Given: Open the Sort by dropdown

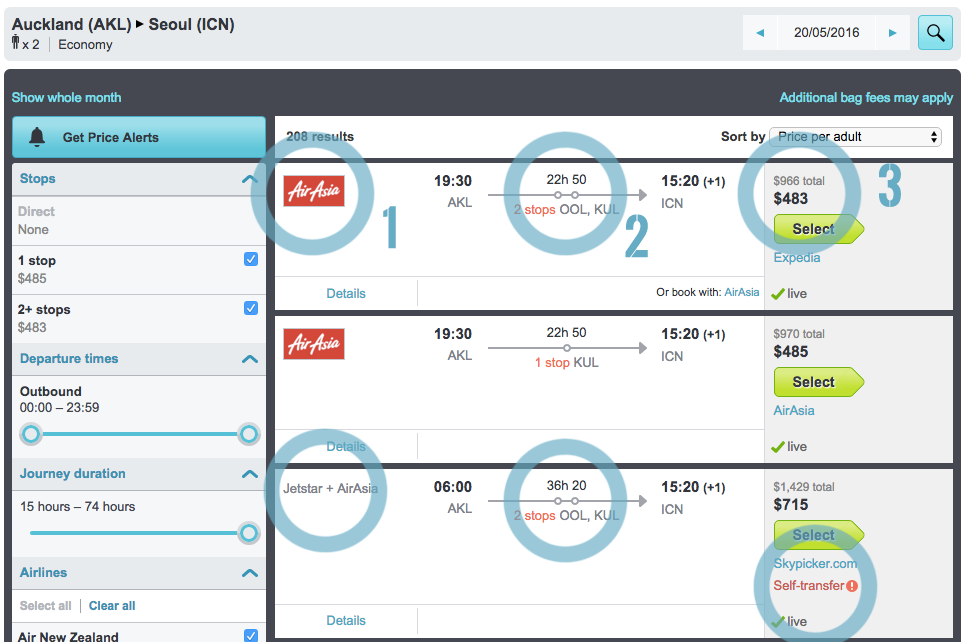Looking at the screenshot, I should [856, 137].
